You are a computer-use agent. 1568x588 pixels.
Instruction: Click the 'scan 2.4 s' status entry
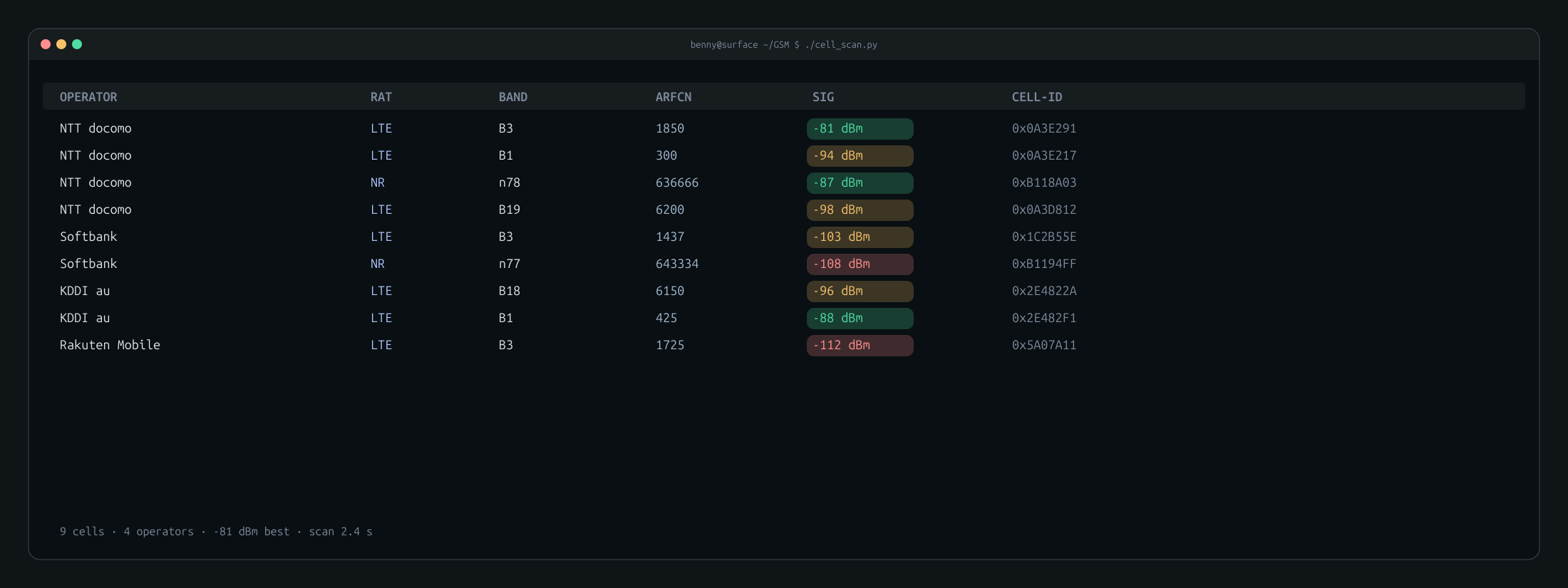(341, 532)
